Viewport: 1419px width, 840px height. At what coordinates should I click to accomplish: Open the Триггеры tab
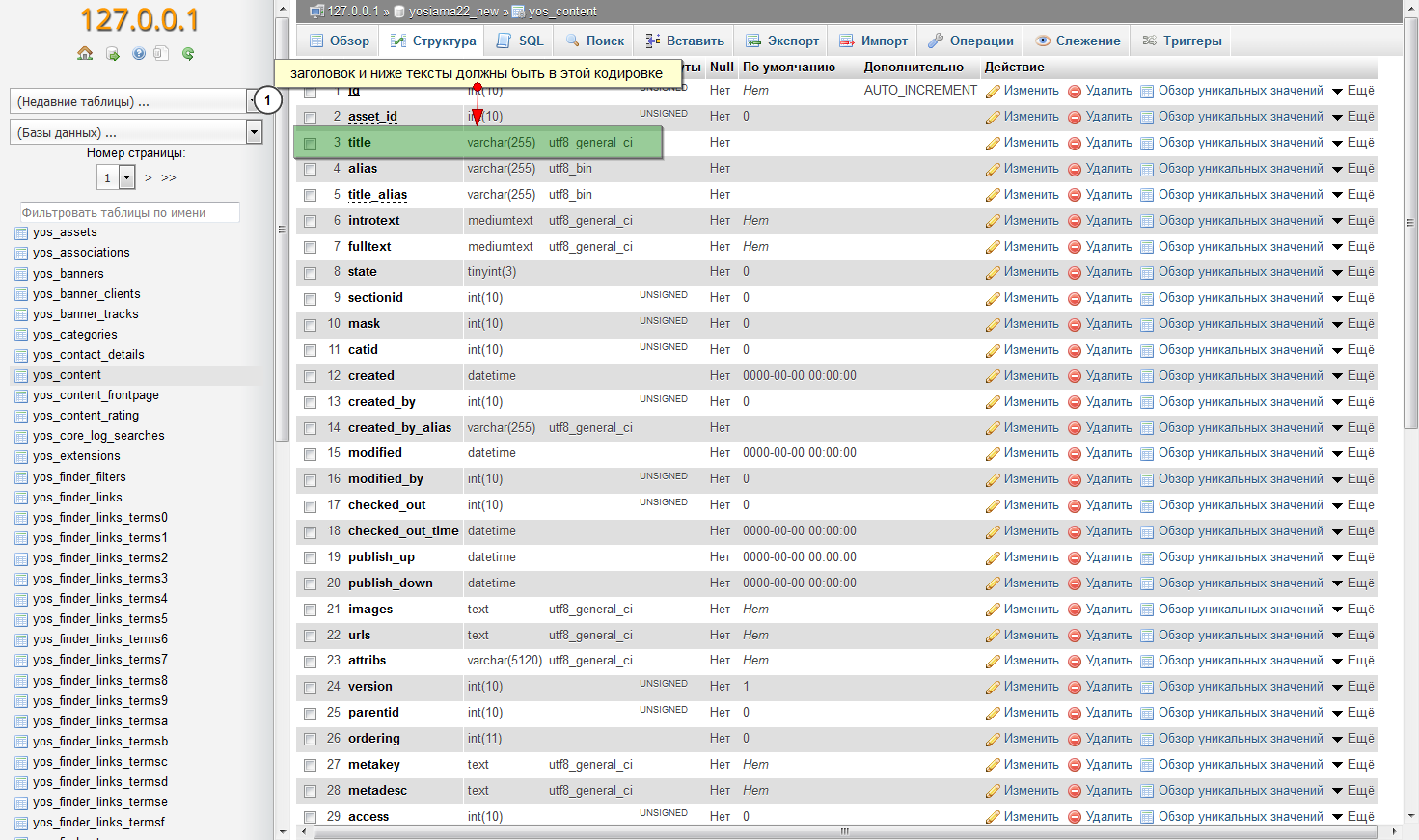click(x=1182, y=41)
